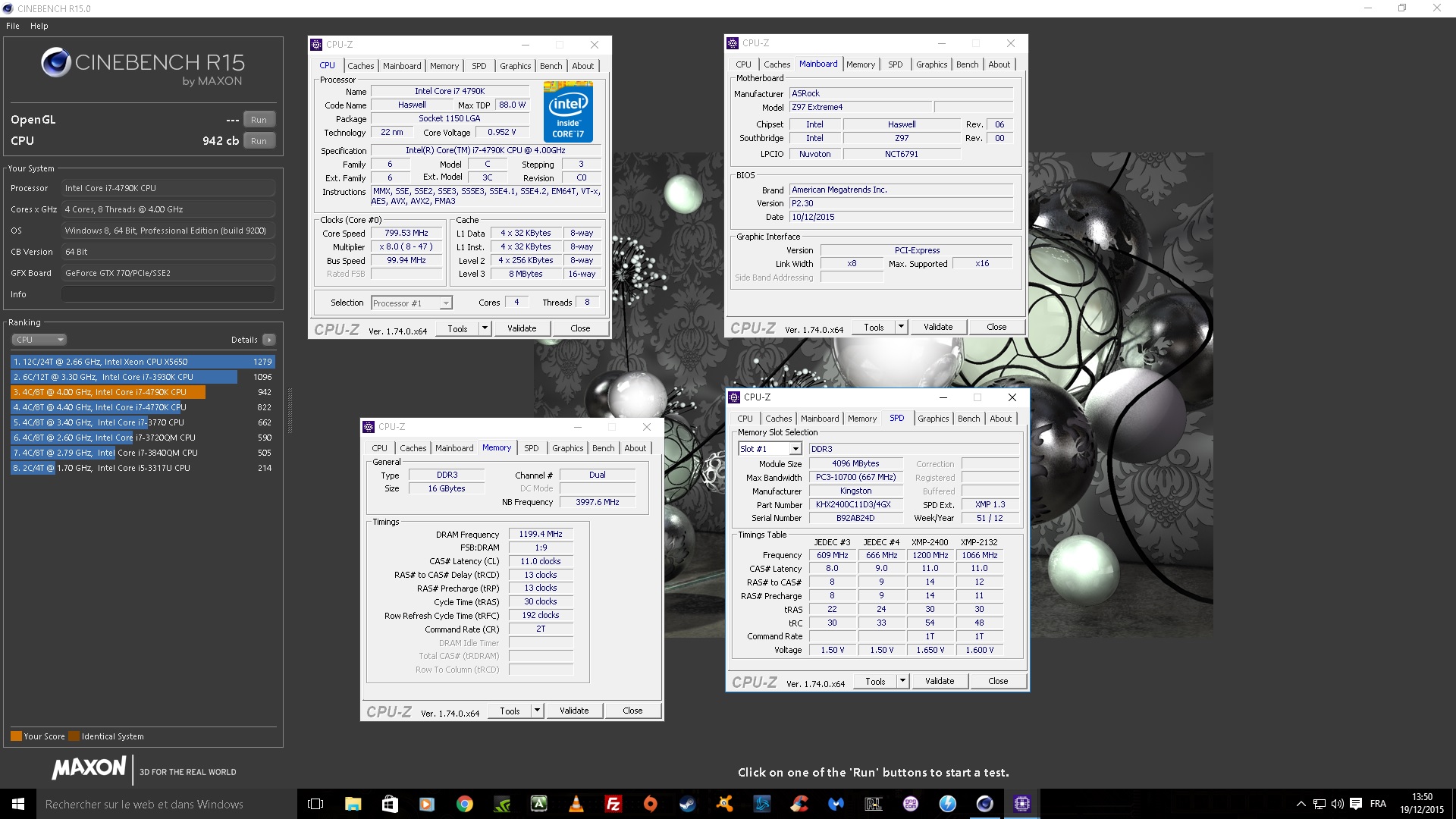Open Malwarebytes from the taskbar

(x=836, y=804)
